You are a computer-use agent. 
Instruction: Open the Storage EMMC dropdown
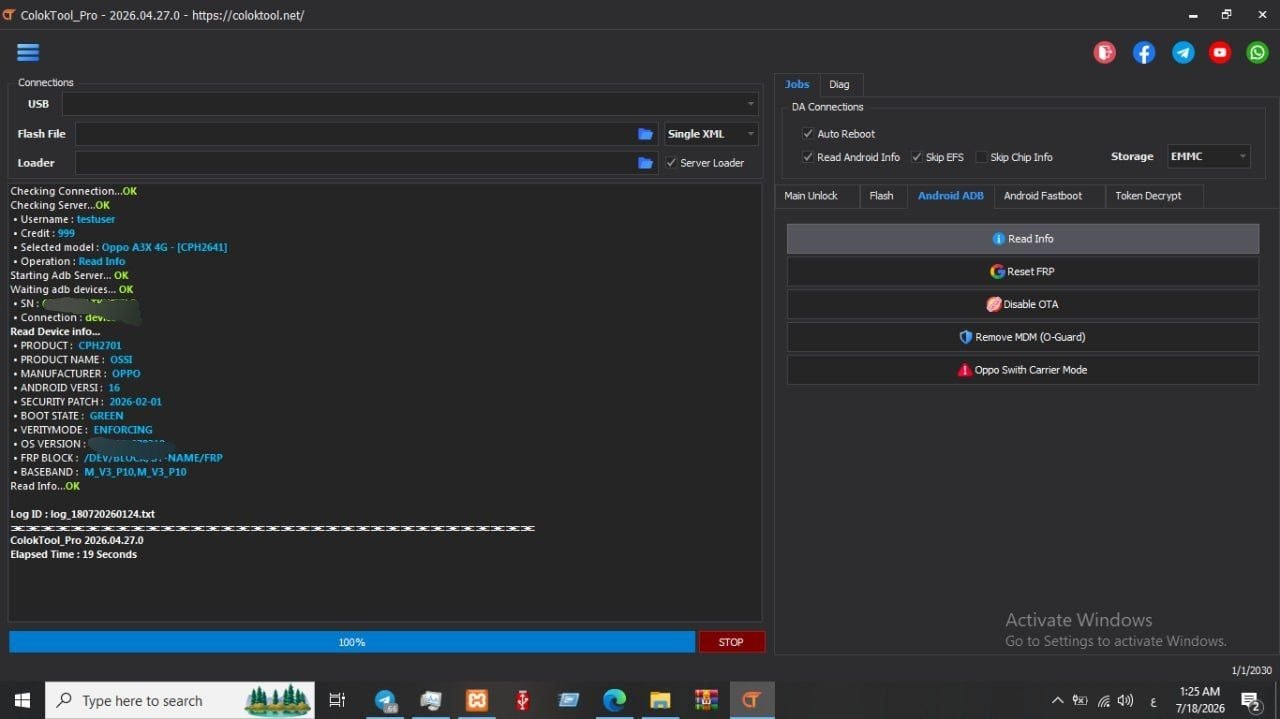(x=1208, y=157)
